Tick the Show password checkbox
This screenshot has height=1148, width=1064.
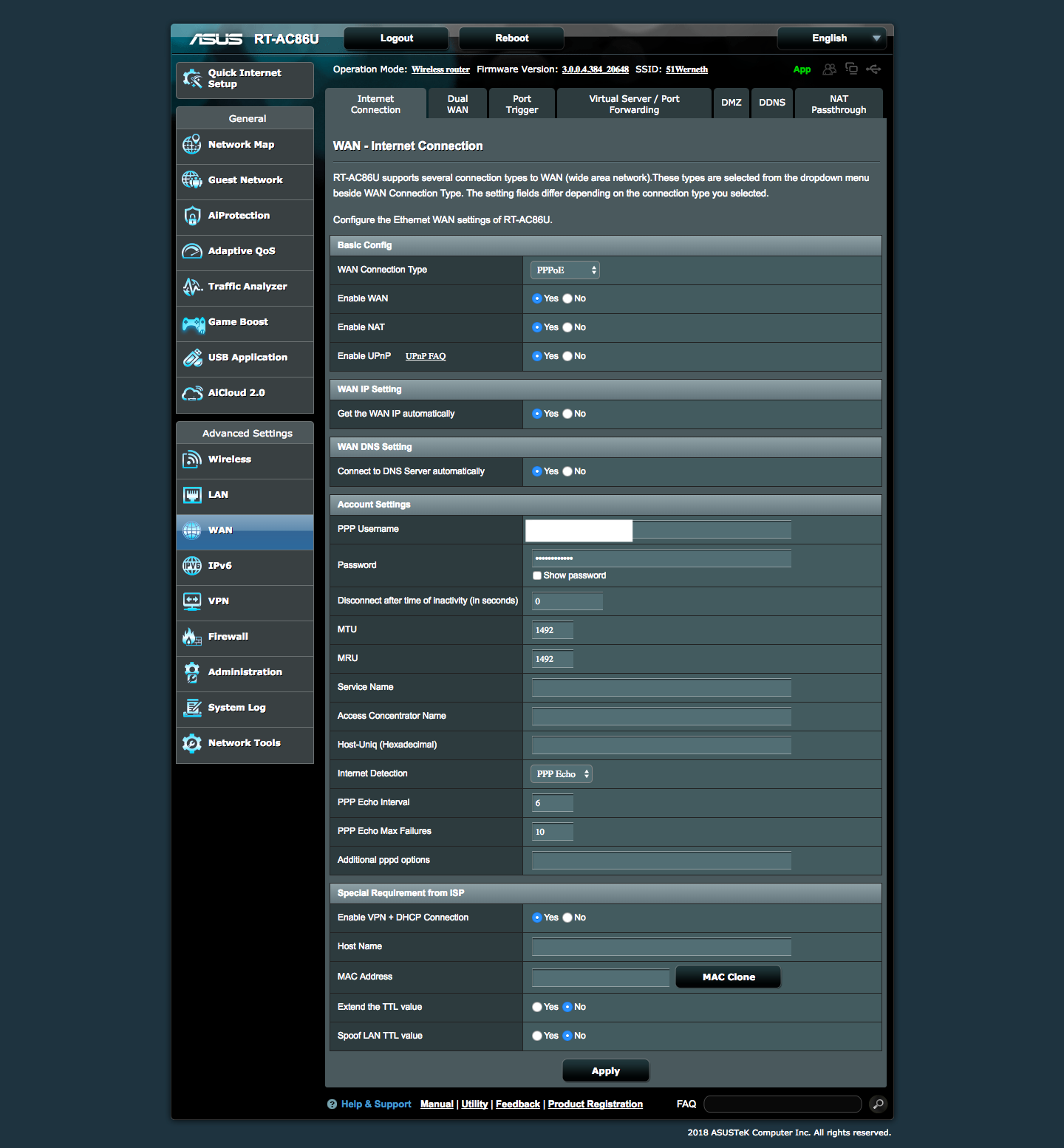(537, 575)
